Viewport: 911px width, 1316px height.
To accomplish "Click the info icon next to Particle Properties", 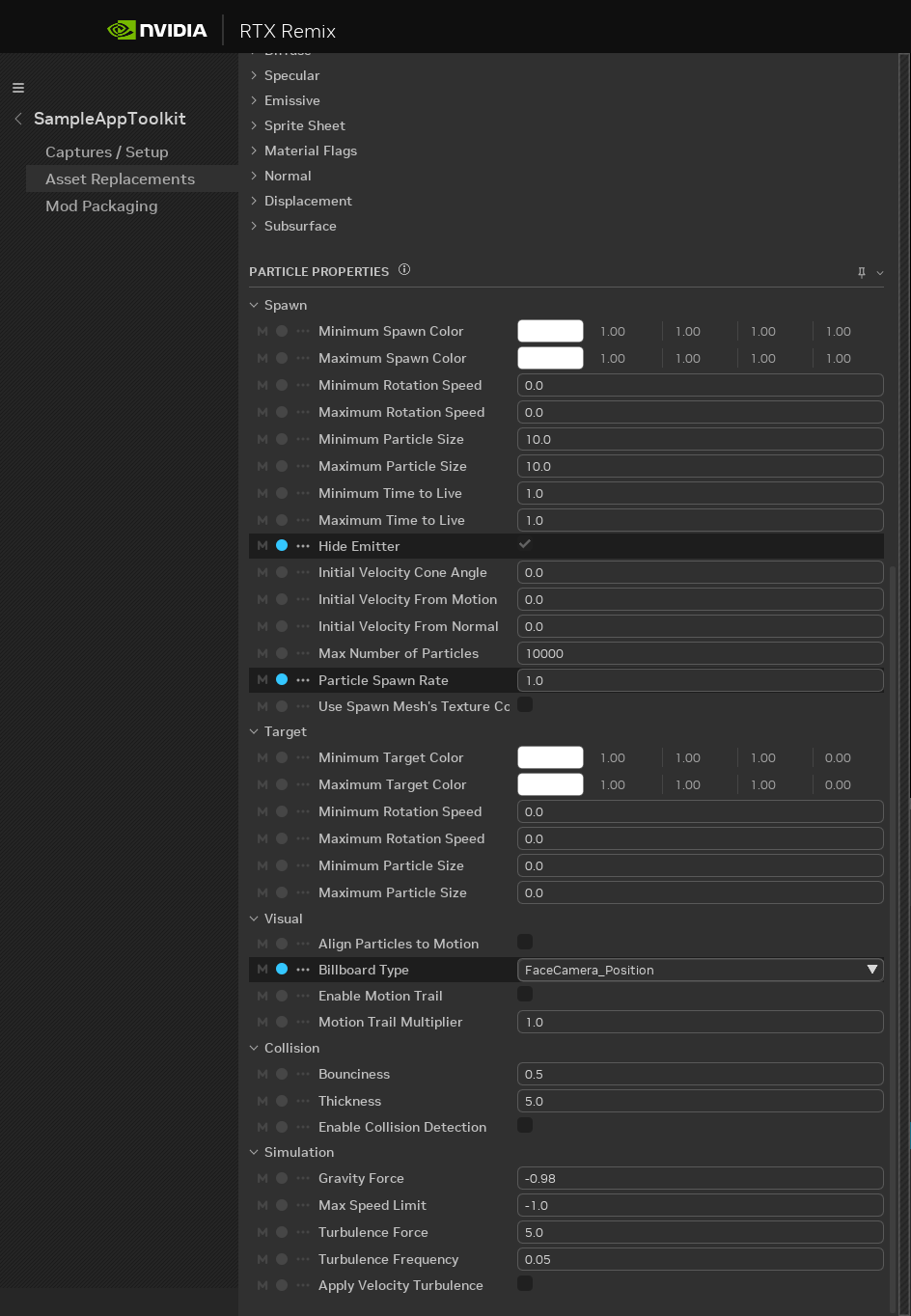I will click(404, 270).
